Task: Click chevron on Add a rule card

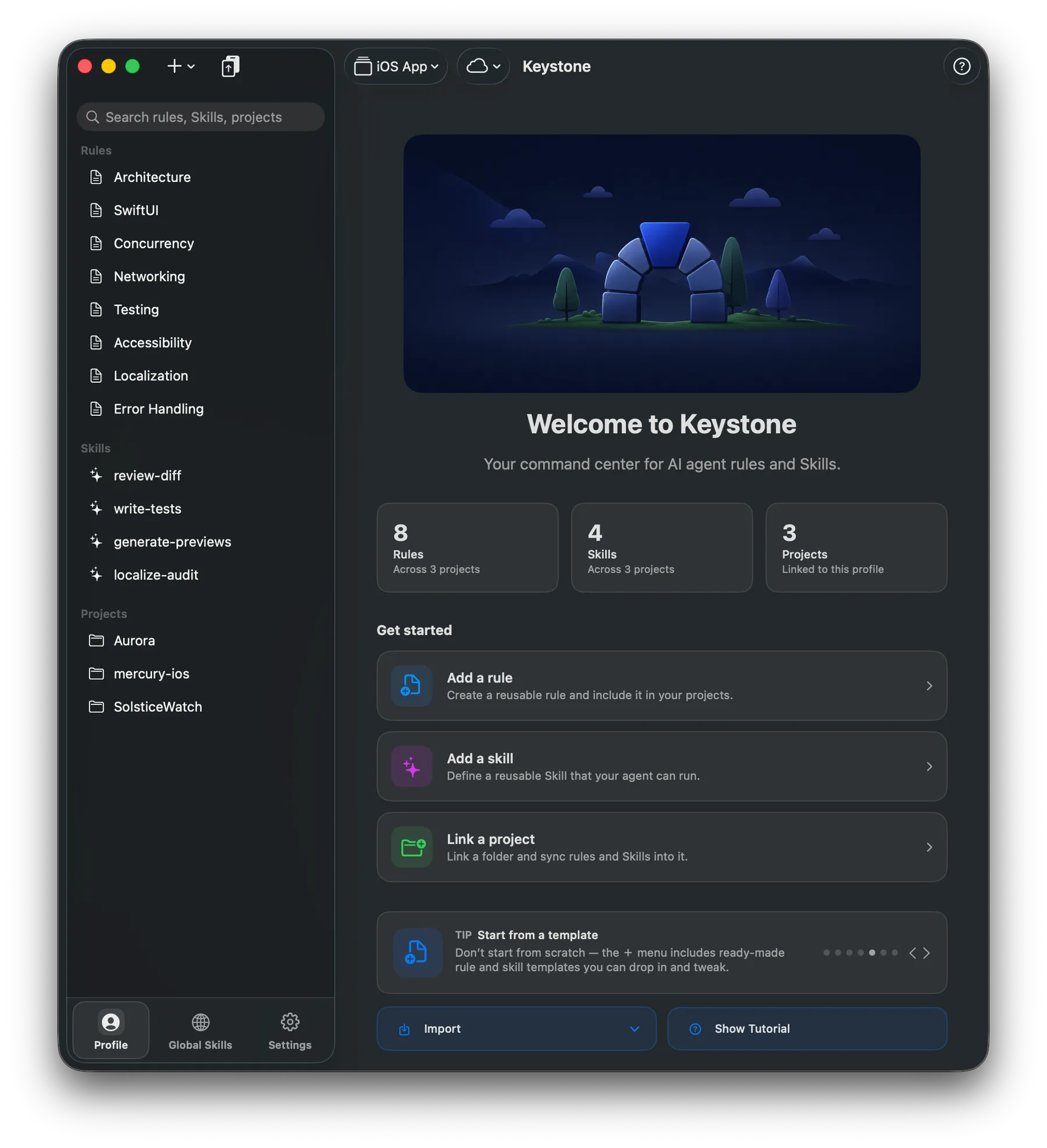Action: pos(930,686)
